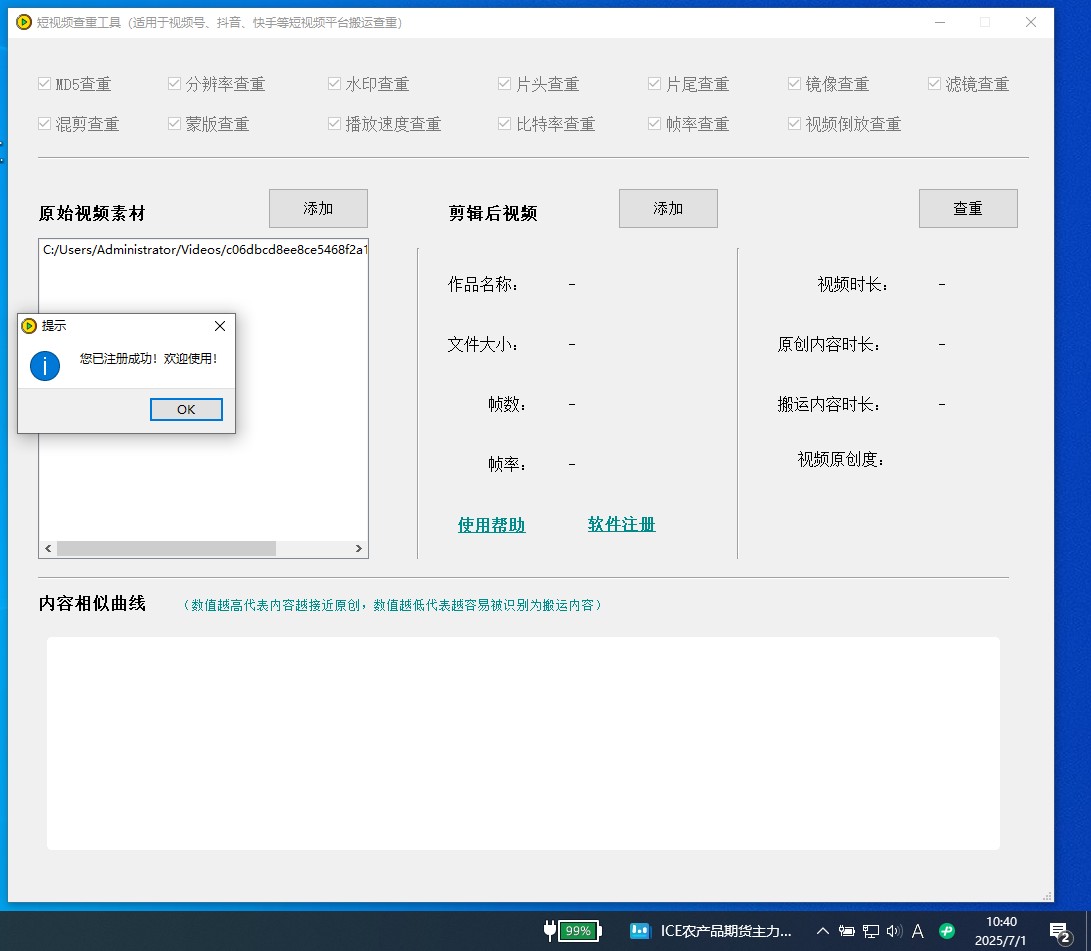
Task: Click the app icon in the main window title bar
Action: [x=24, y=22]
